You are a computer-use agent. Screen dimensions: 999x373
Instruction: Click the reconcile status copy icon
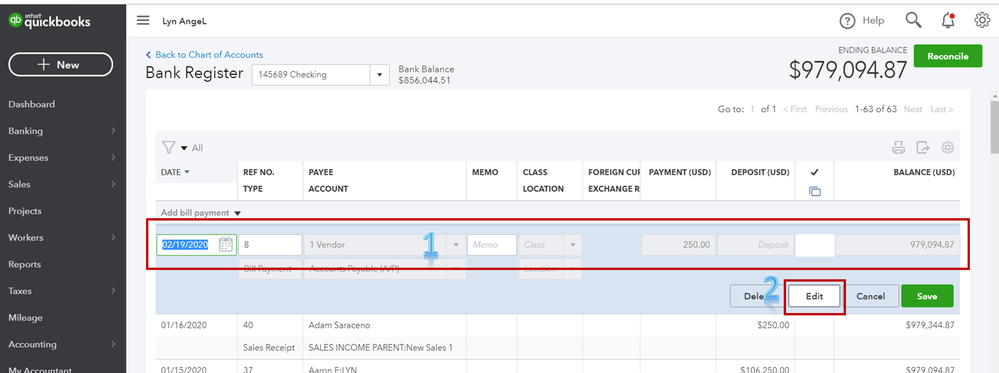click(814, 191)
